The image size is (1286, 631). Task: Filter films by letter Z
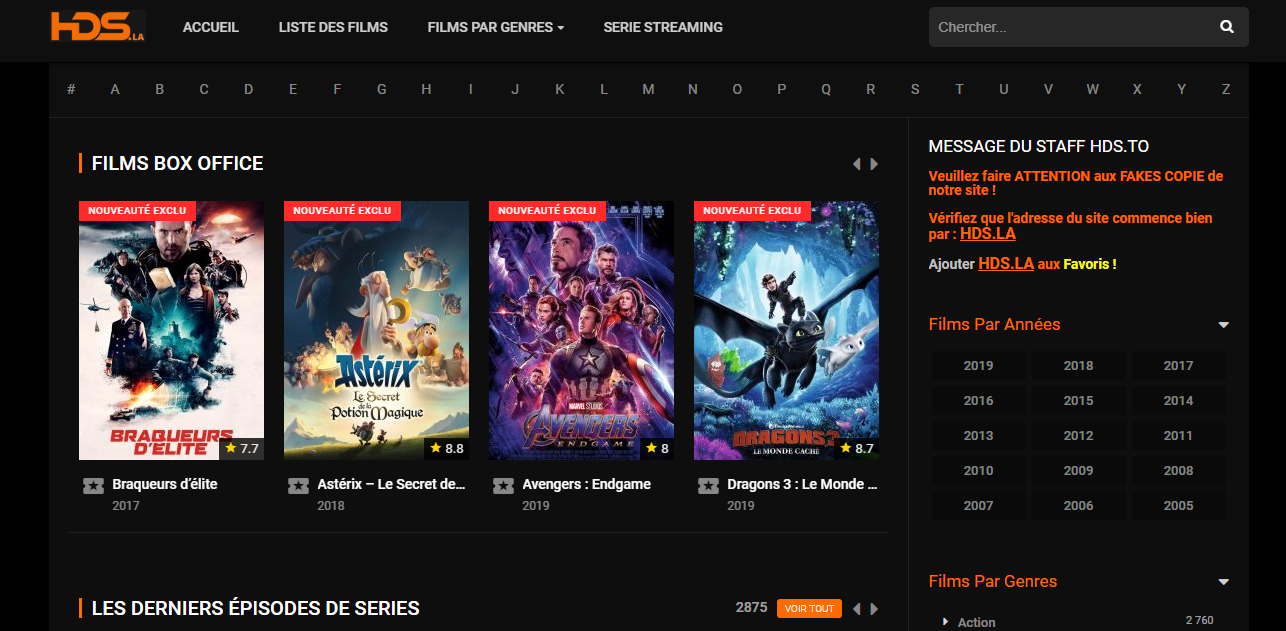tap(1226, 89)
